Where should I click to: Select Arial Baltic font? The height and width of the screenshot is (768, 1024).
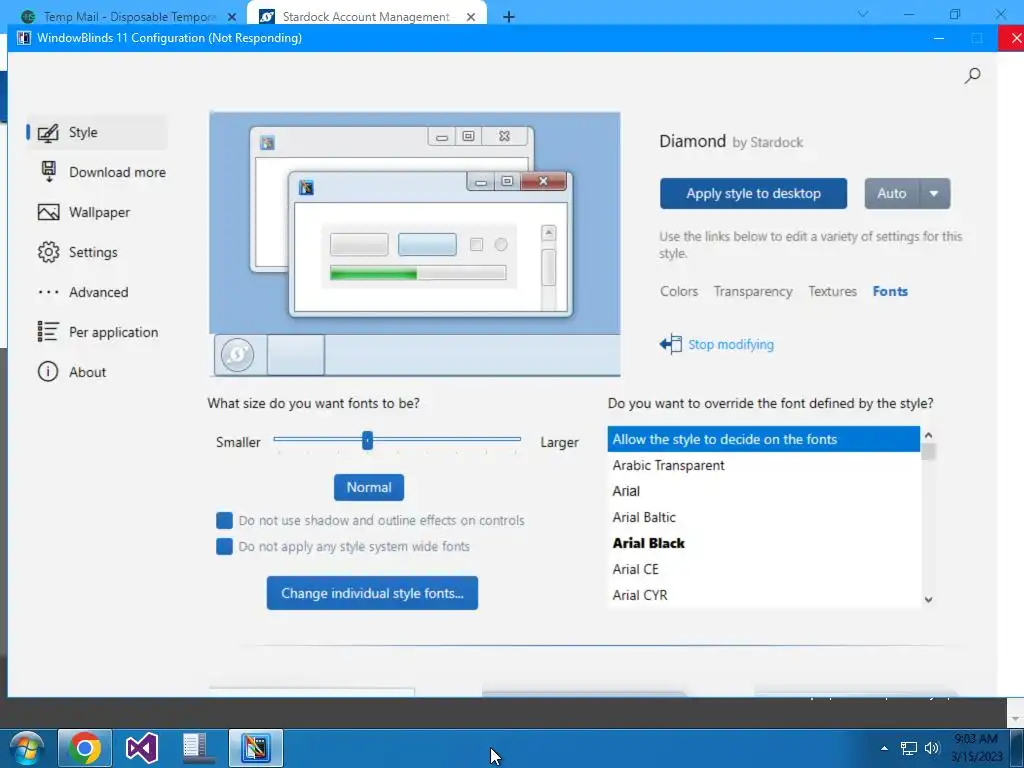click(763, 517)
